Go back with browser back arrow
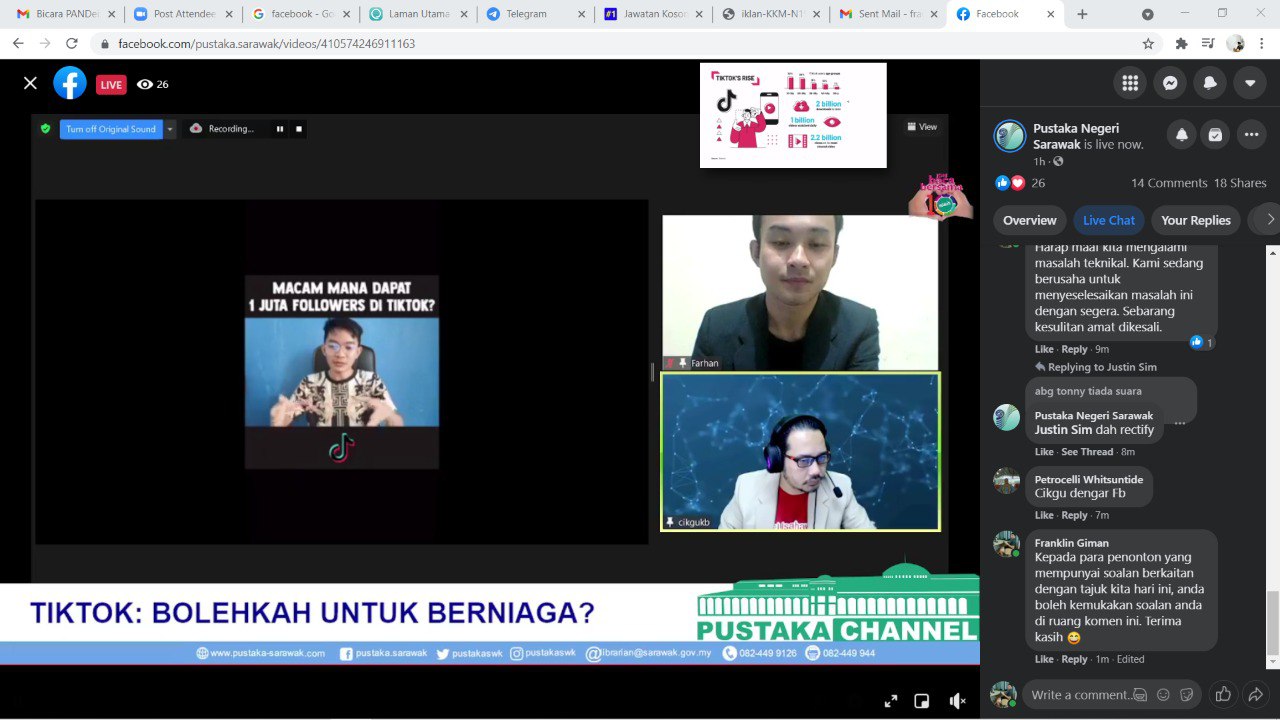This screenshot has width=1280, height=720. [x=18, y=44]
